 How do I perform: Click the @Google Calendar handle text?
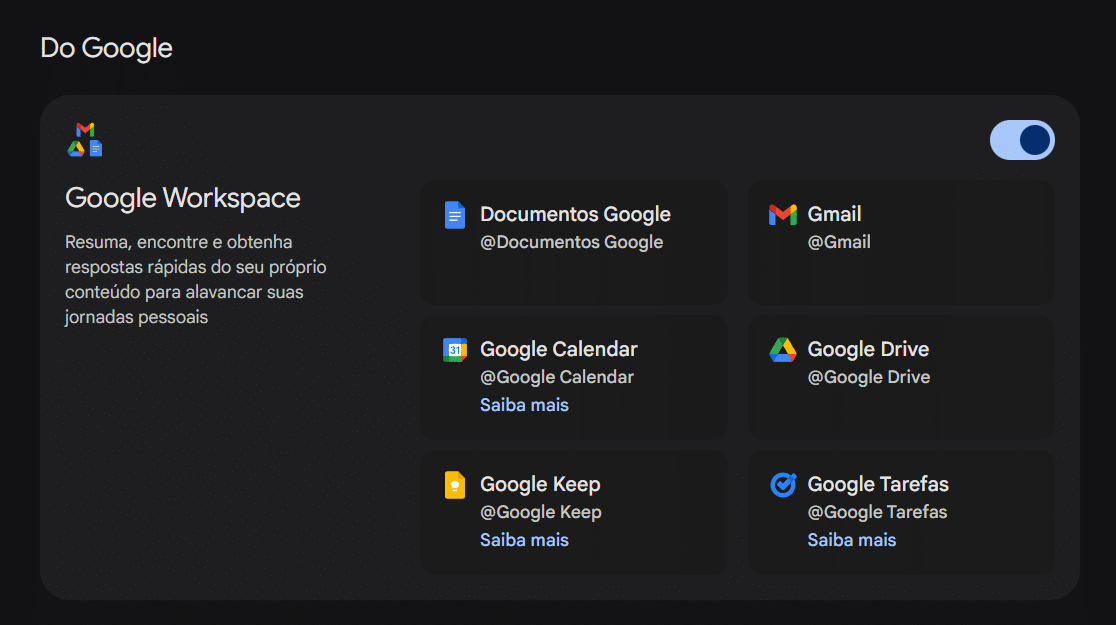557,377
